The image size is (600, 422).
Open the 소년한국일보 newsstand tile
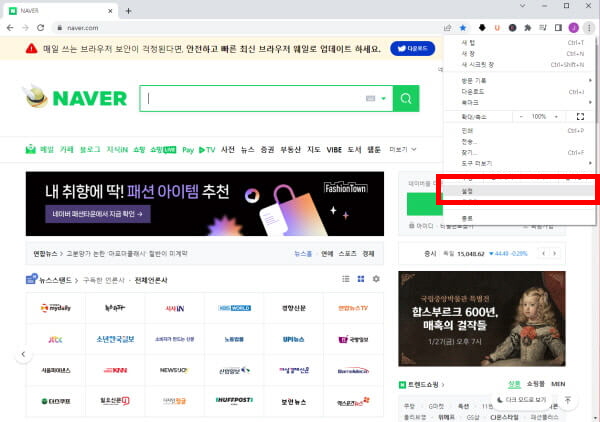115,339
